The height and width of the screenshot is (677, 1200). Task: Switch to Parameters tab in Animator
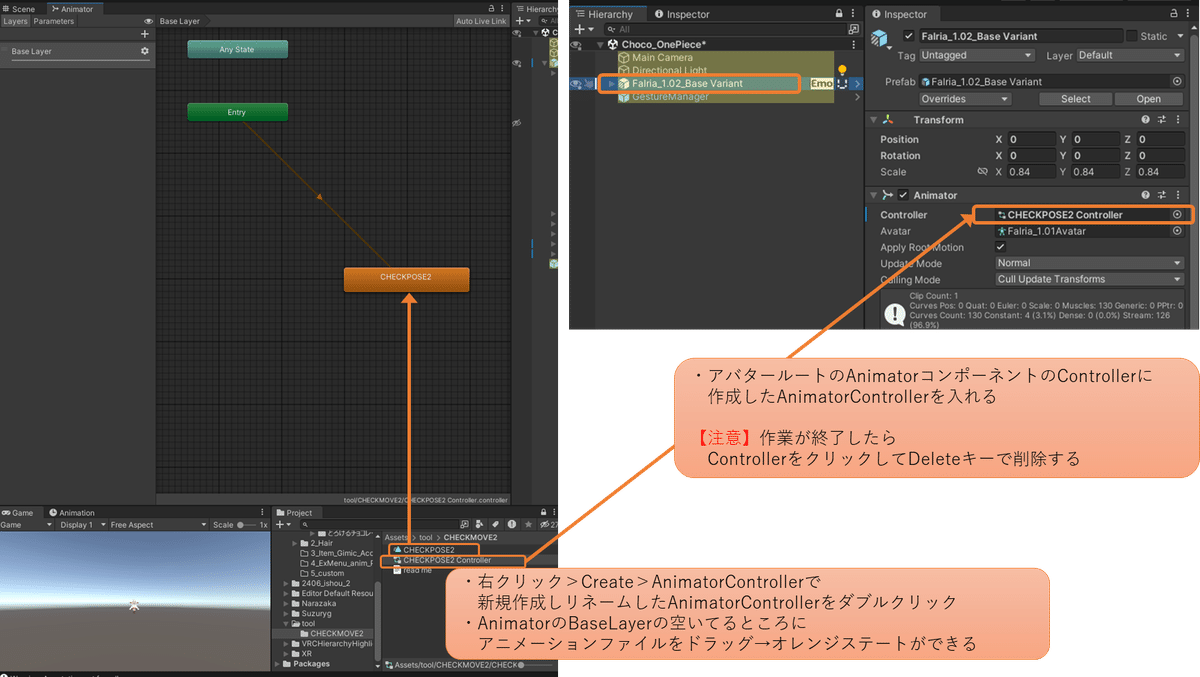click(53, 21)
